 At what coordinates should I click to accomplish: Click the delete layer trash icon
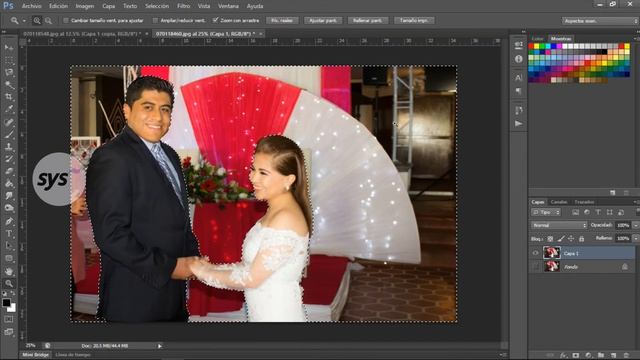pyautogui.click(x=627, y=356)
